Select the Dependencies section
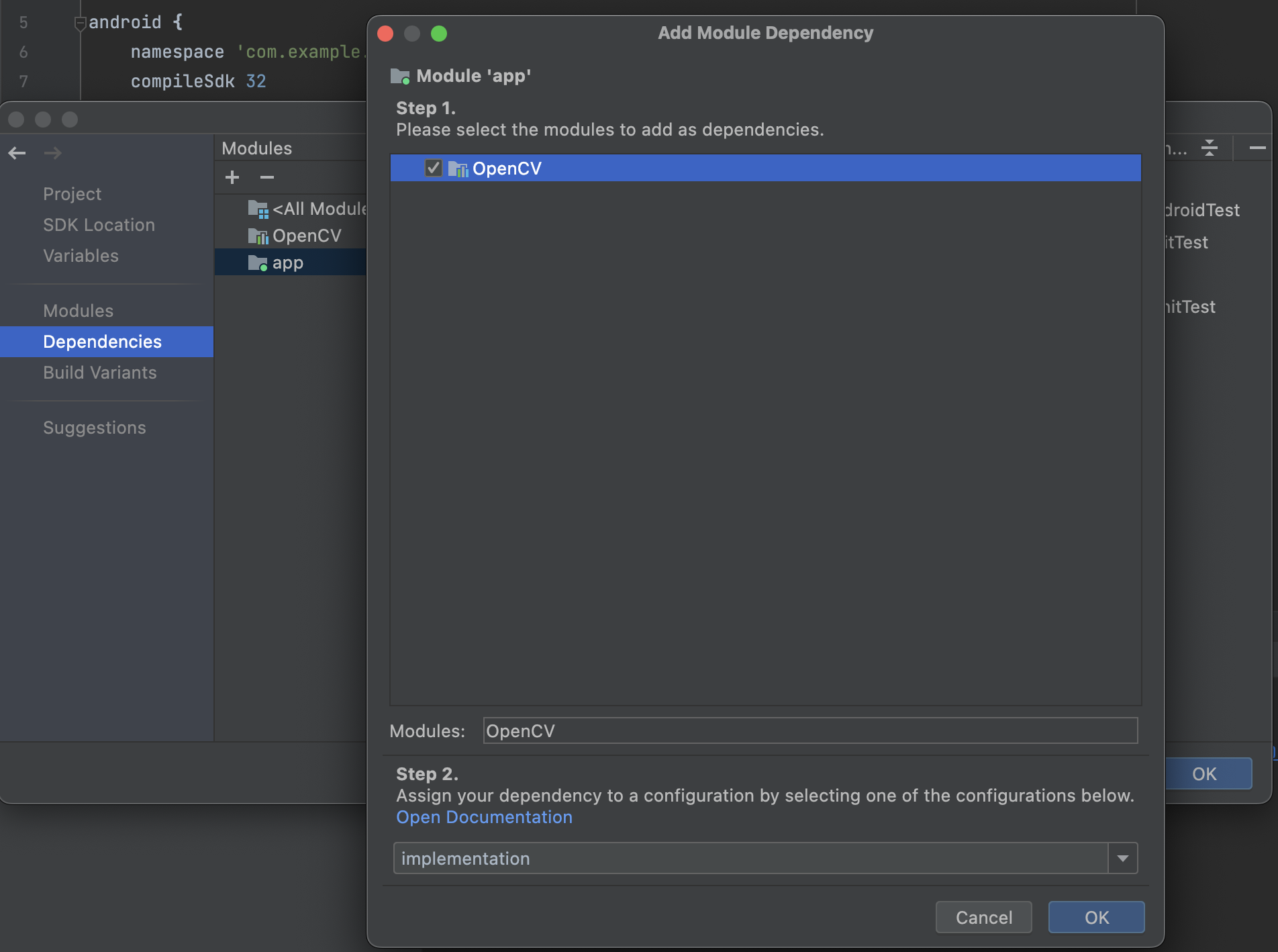The height and width of the screenshot is (952, 1278). point(107,342)
